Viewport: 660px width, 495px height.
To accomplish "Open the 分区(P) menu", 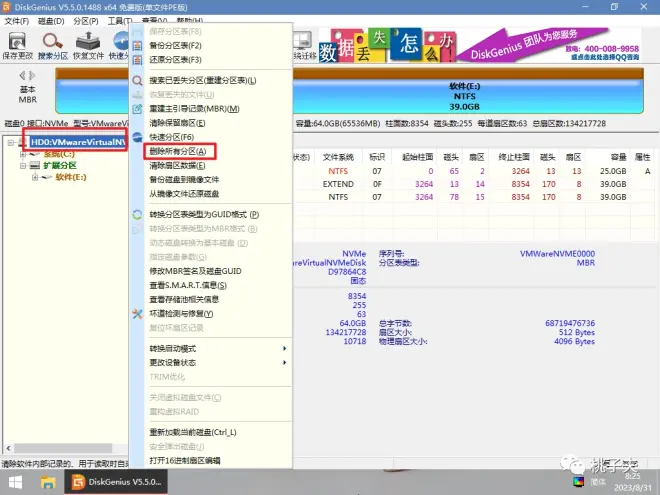I will tap(86, 21).
